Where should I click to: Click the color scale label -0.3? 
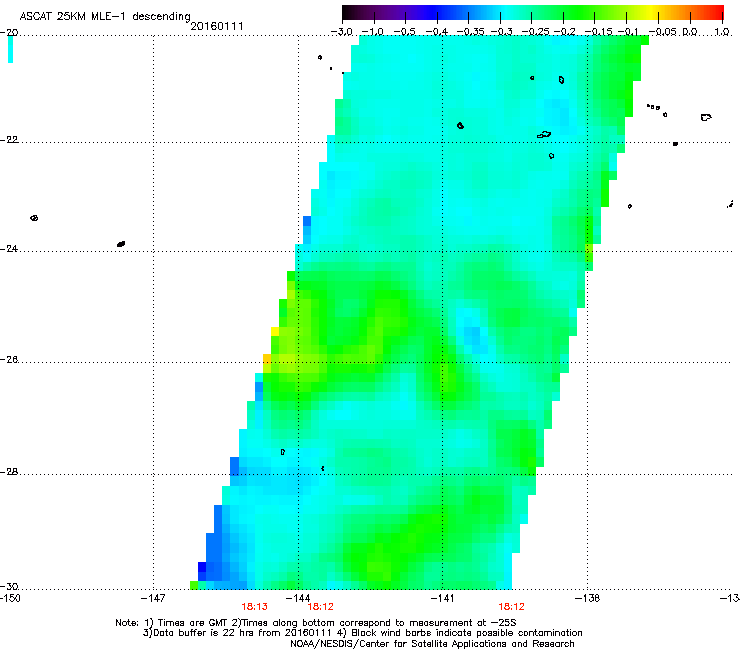coord(501,32)
